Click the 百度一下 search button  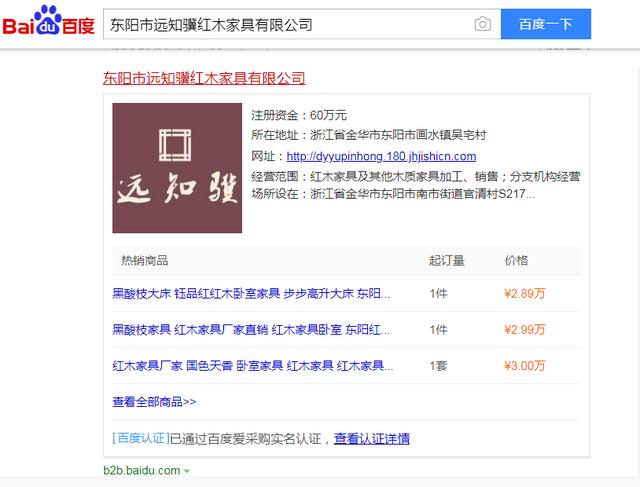[546, 24]
